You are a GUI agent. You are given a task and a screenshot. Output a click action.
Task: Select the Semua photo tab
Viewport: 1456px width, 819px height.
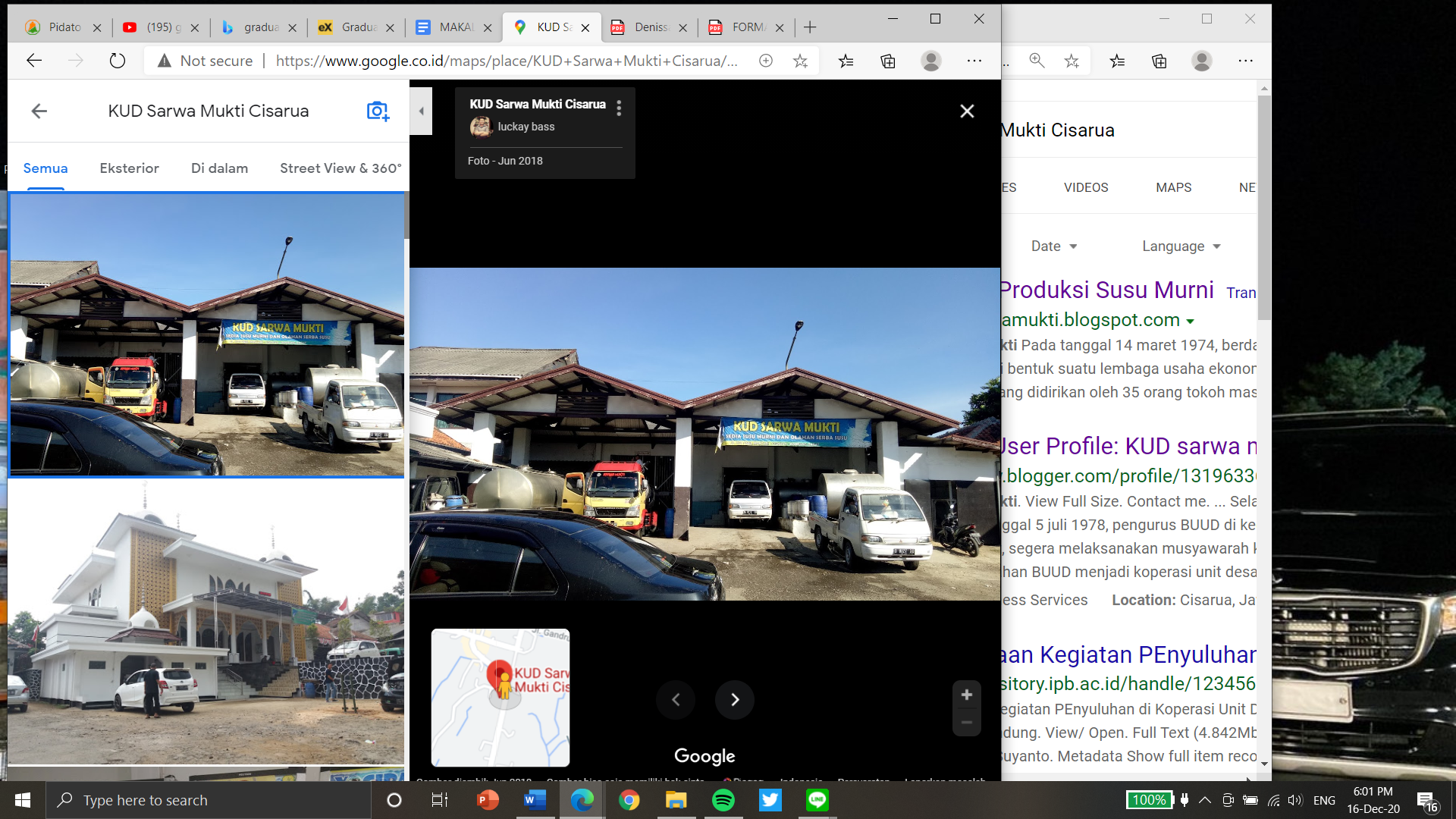click(x=45, y=168)
